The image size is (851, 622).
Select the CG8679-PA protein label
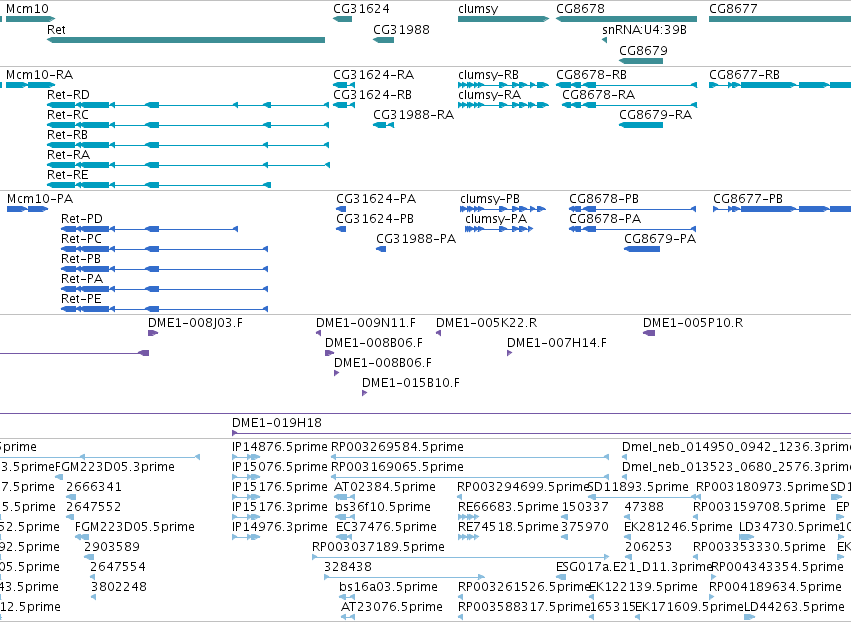click(x=660, y=239)
